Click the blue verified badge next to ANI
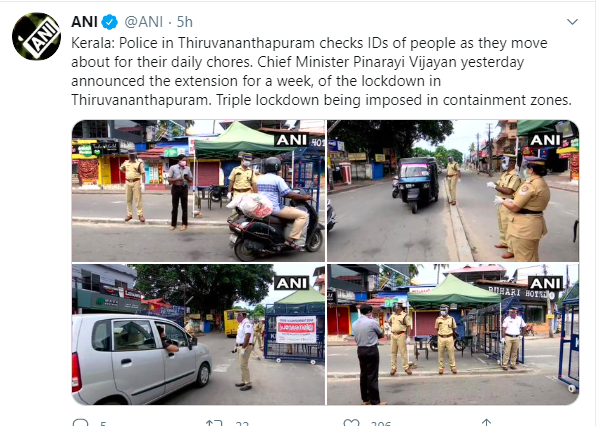The width and height of the screenshot is (596, 426). click(109, 22)
